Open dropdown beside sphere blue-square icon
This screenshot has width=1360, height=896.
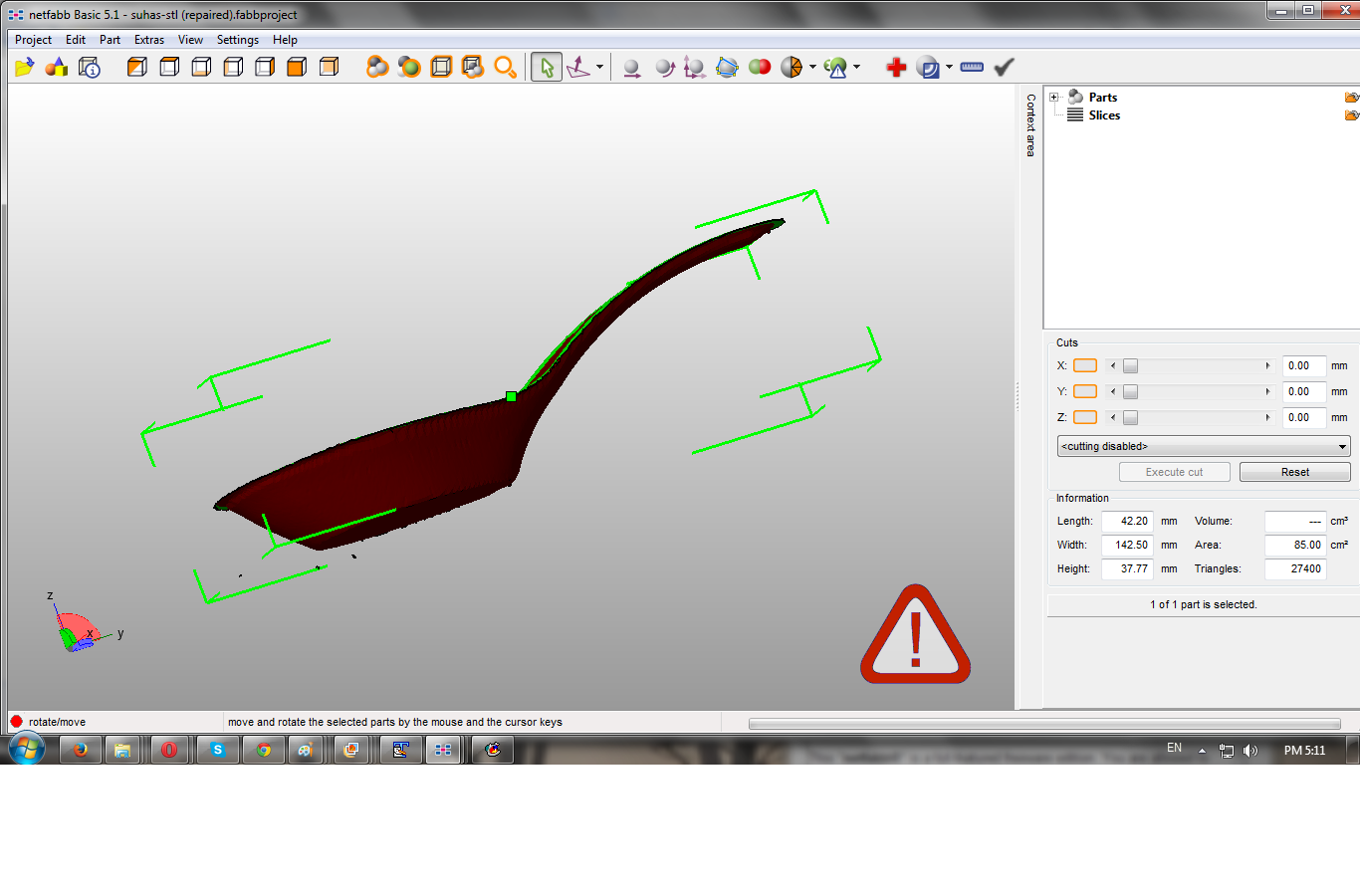click(x=949, y=67)
